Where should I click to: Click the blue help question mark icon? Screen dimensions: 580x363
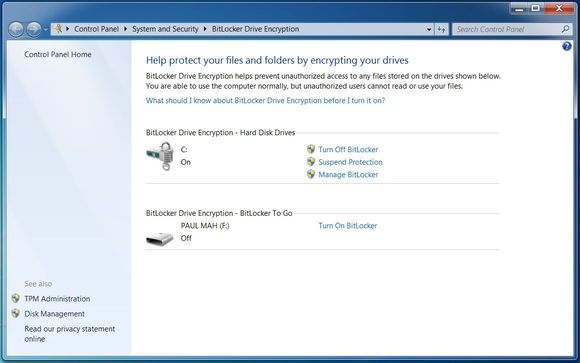tap(566, 46)
